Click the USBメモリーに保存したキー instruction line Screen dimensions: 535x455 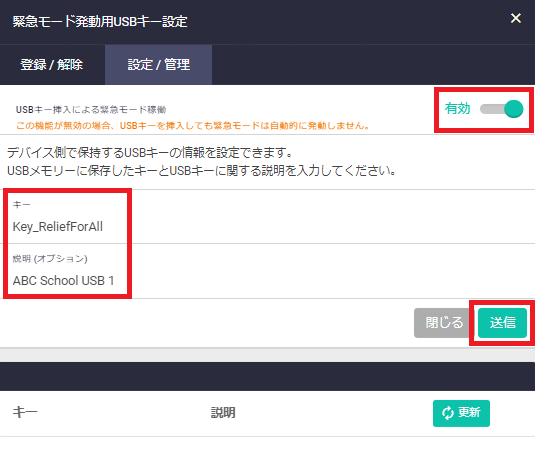tap(202, 170)
